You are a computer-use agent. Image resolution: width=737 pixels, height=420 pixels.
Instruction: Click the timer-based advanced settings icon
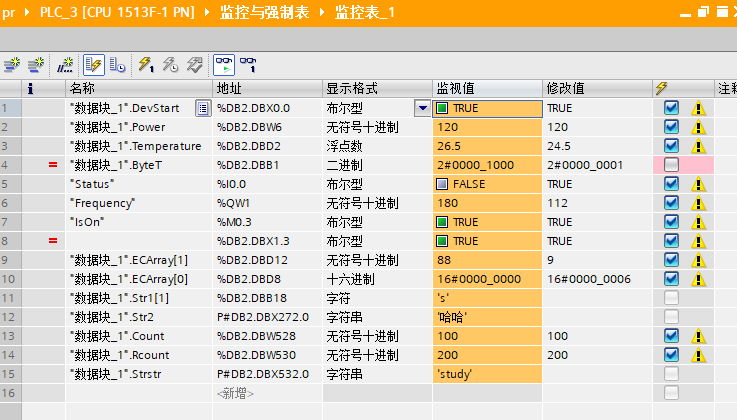[x=118, y=64]
